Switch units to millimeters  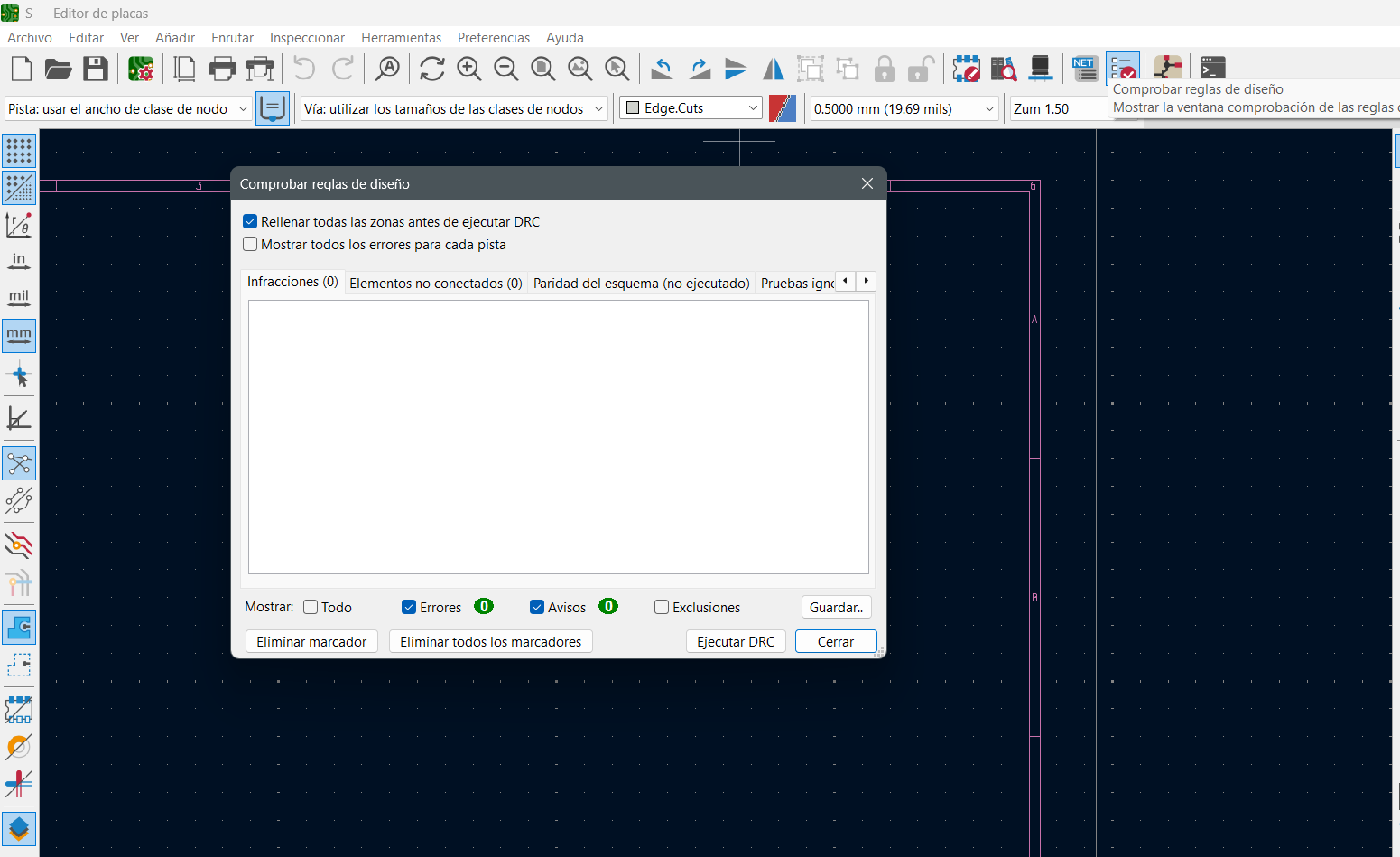pos(19,336)
